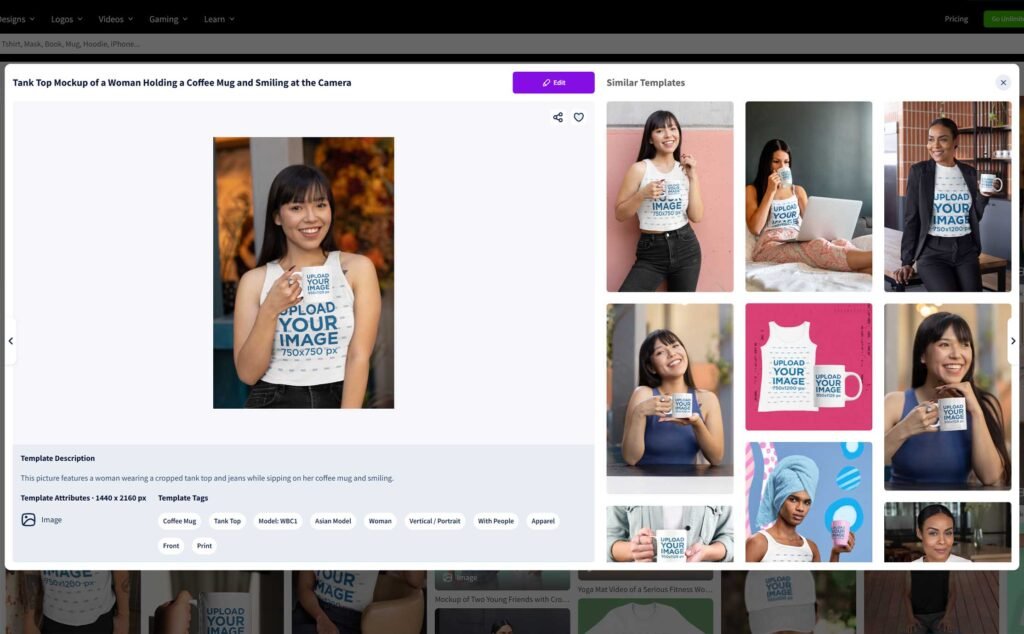Click the purple Edit button
The width and height of the screenshot is (1024, 634).
click(553, 83)
